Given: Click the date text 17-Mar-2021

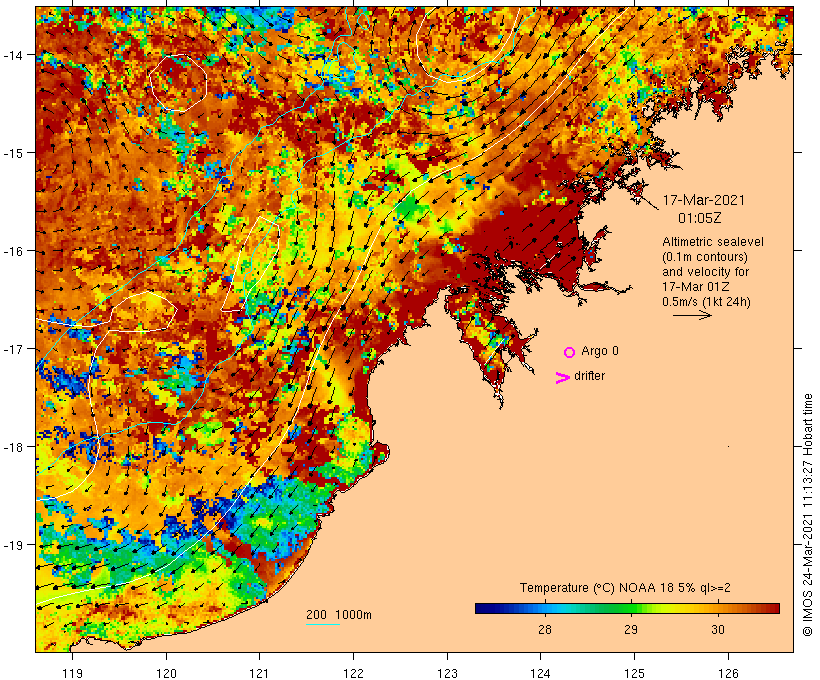Looking at the screenshot, I should click(x=703, y=200).
